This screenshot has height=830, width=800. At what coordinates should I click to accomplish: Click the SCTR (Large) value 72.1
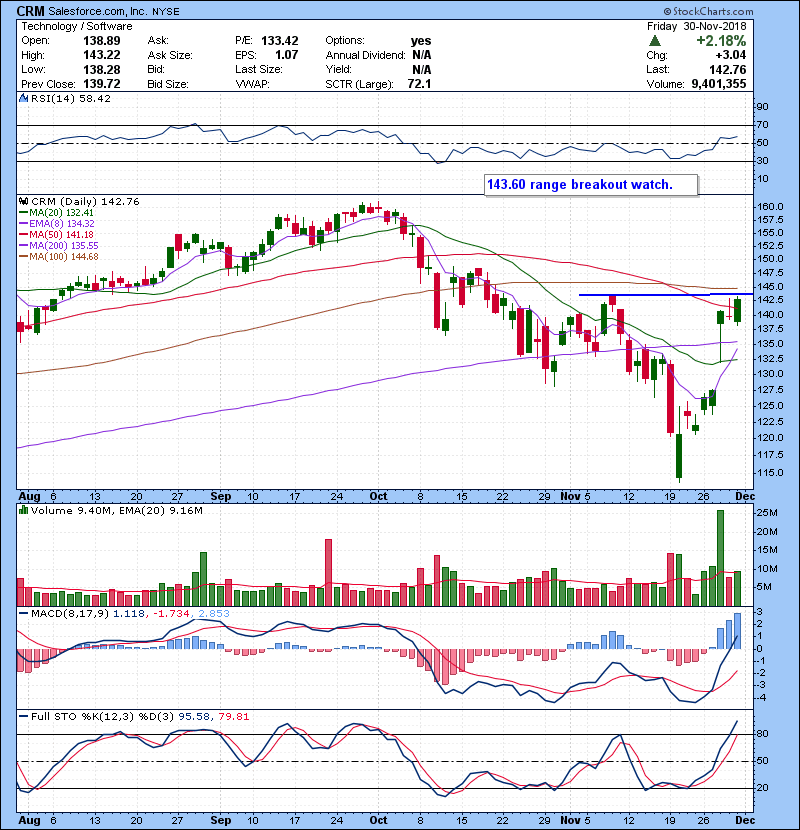click(x=419, y=84)
